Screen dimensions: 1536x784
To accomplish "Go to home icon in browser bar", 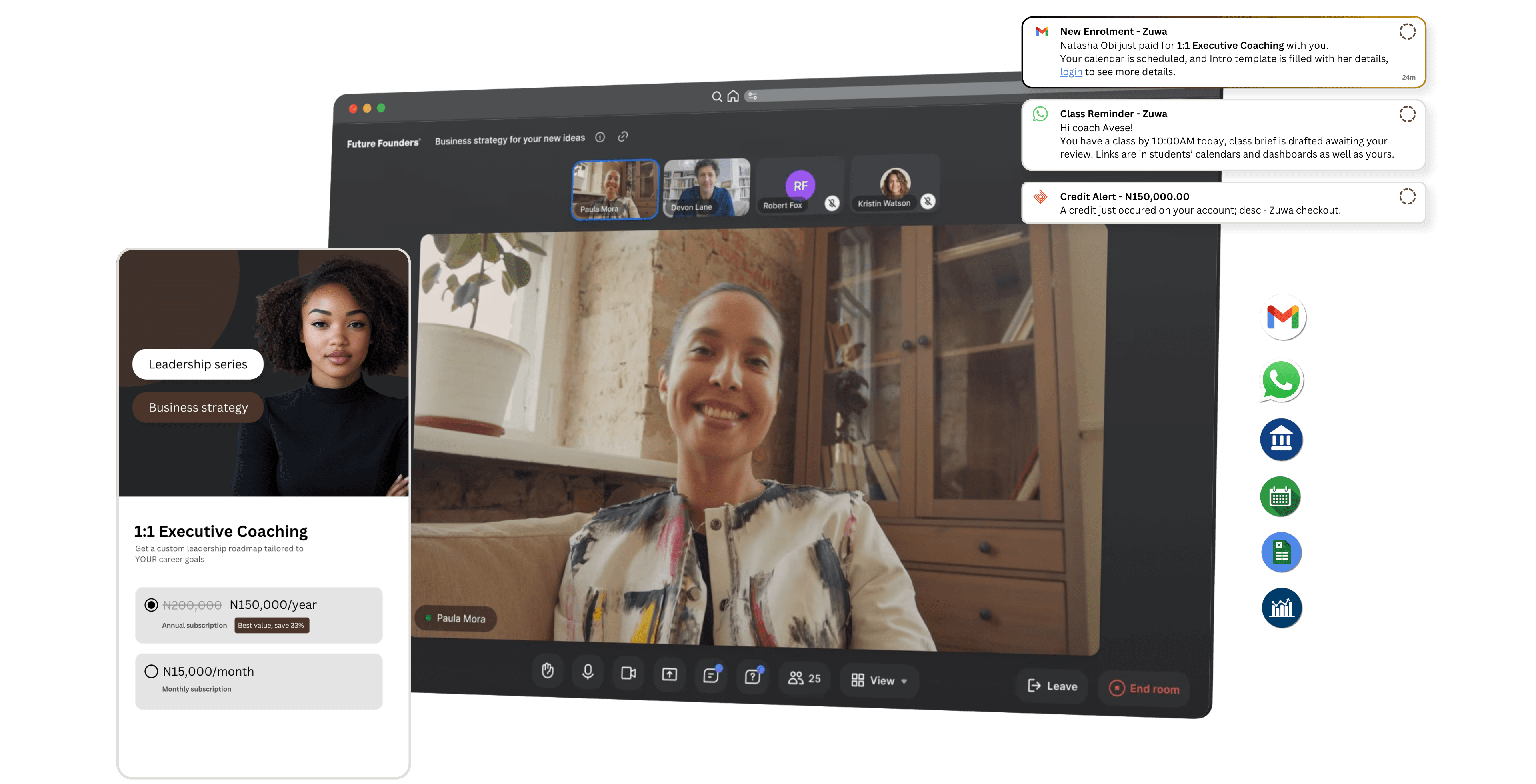I will [733, 96].
